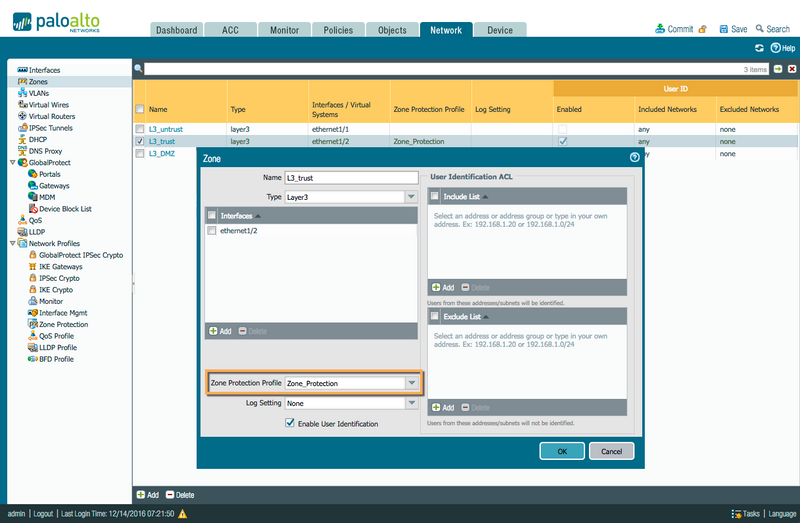Switch to the Policies tab
The width and height of the screenshot is (800, 523).
[338, 30]
